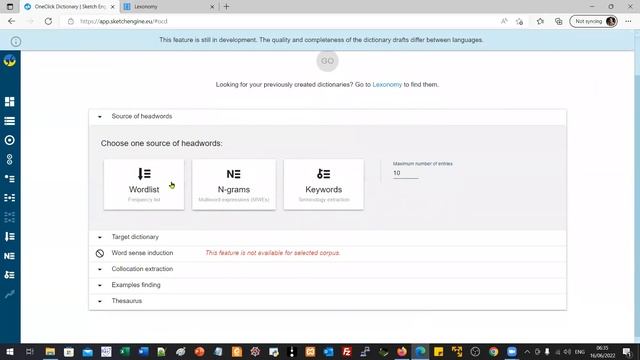
Task: Click the disabled icon beside Word sense induction
Action: pyautogui.click(x=100, y=253)
